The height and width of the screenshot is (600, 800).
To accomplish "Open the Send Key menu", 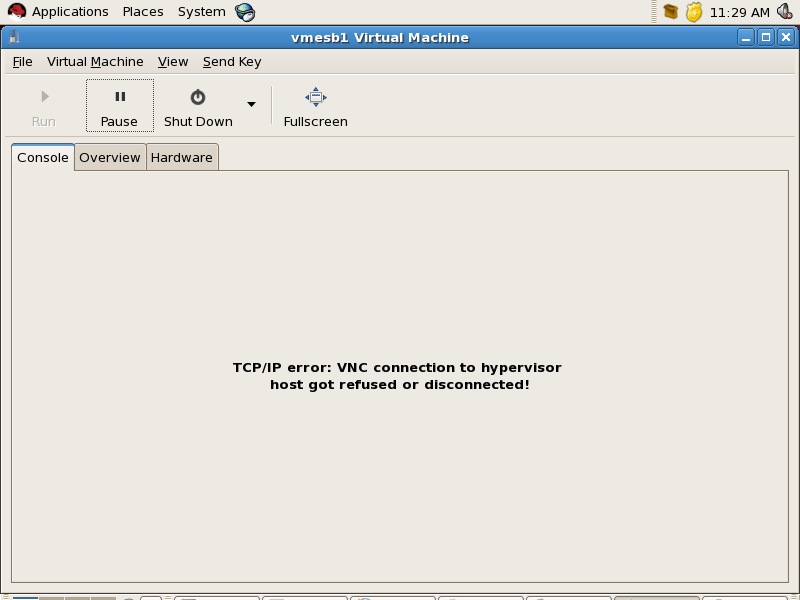I will (x=232, y=62).
